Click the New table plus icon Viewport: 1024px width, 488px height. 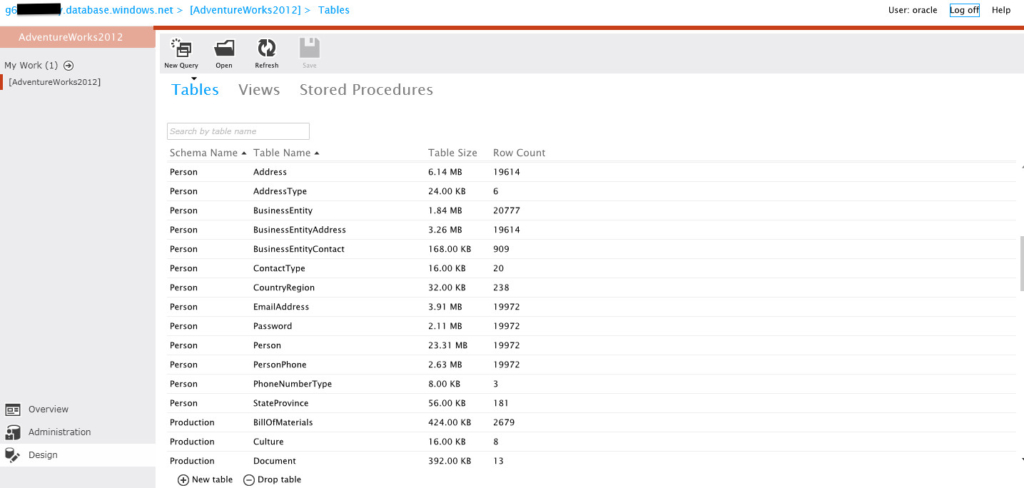[x=183, y=480]
